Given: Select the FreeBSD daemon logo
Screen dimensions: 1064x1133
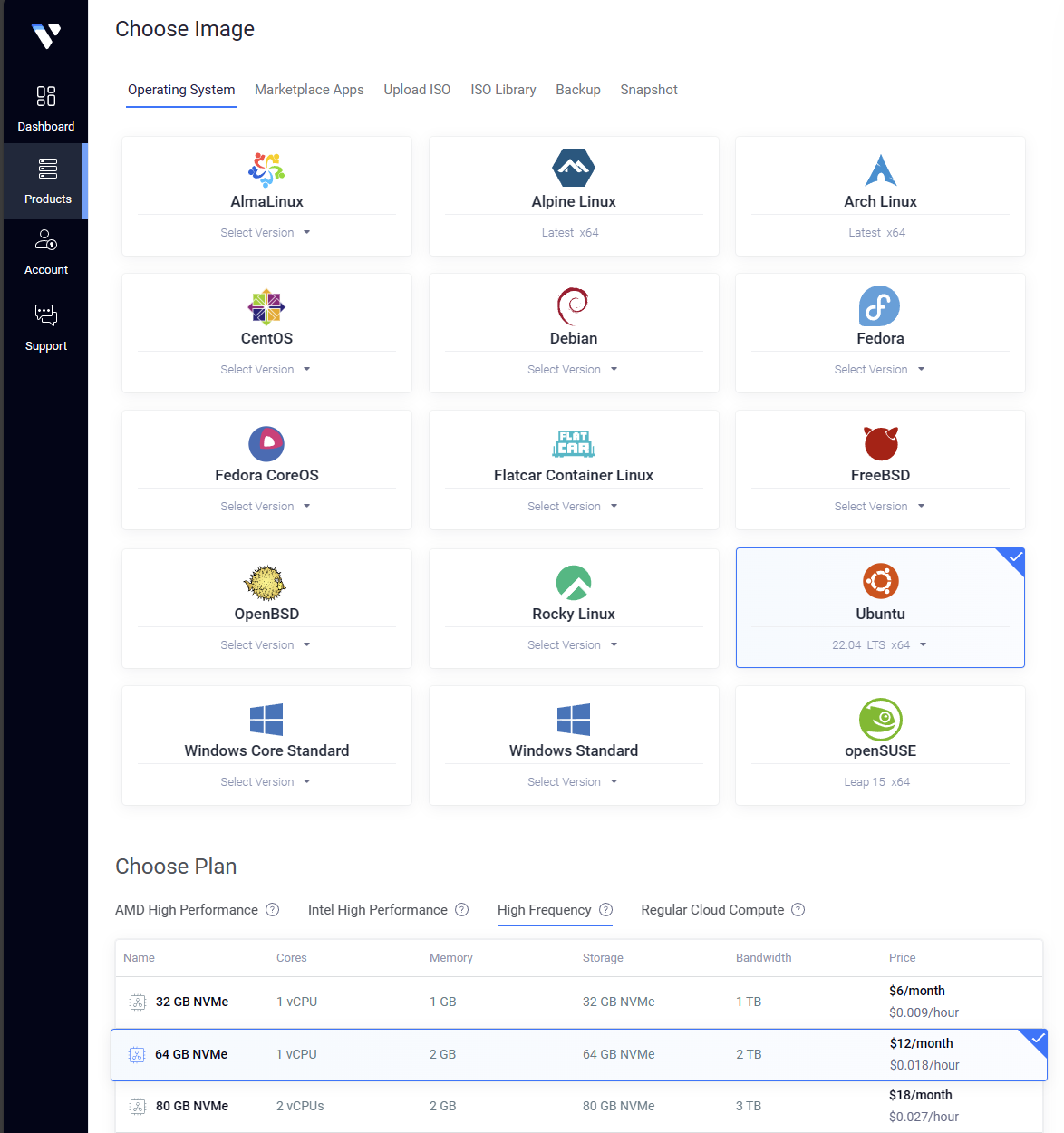Looking at the screenshot, I should (x=880, y=443).
